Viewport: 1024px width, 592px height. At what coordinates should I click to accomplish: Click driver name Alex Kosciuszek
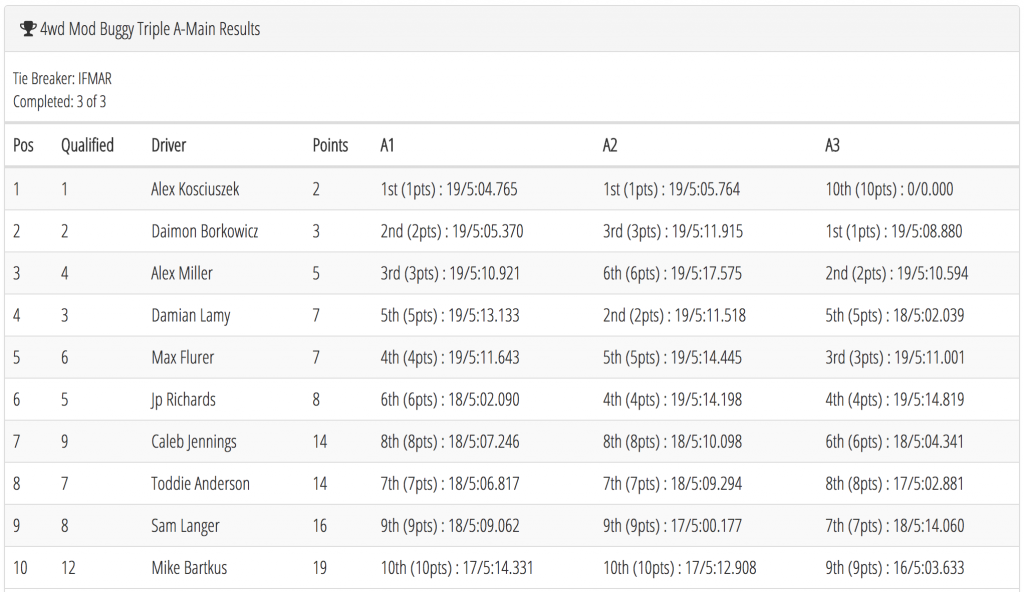click(x=195, y=189)
